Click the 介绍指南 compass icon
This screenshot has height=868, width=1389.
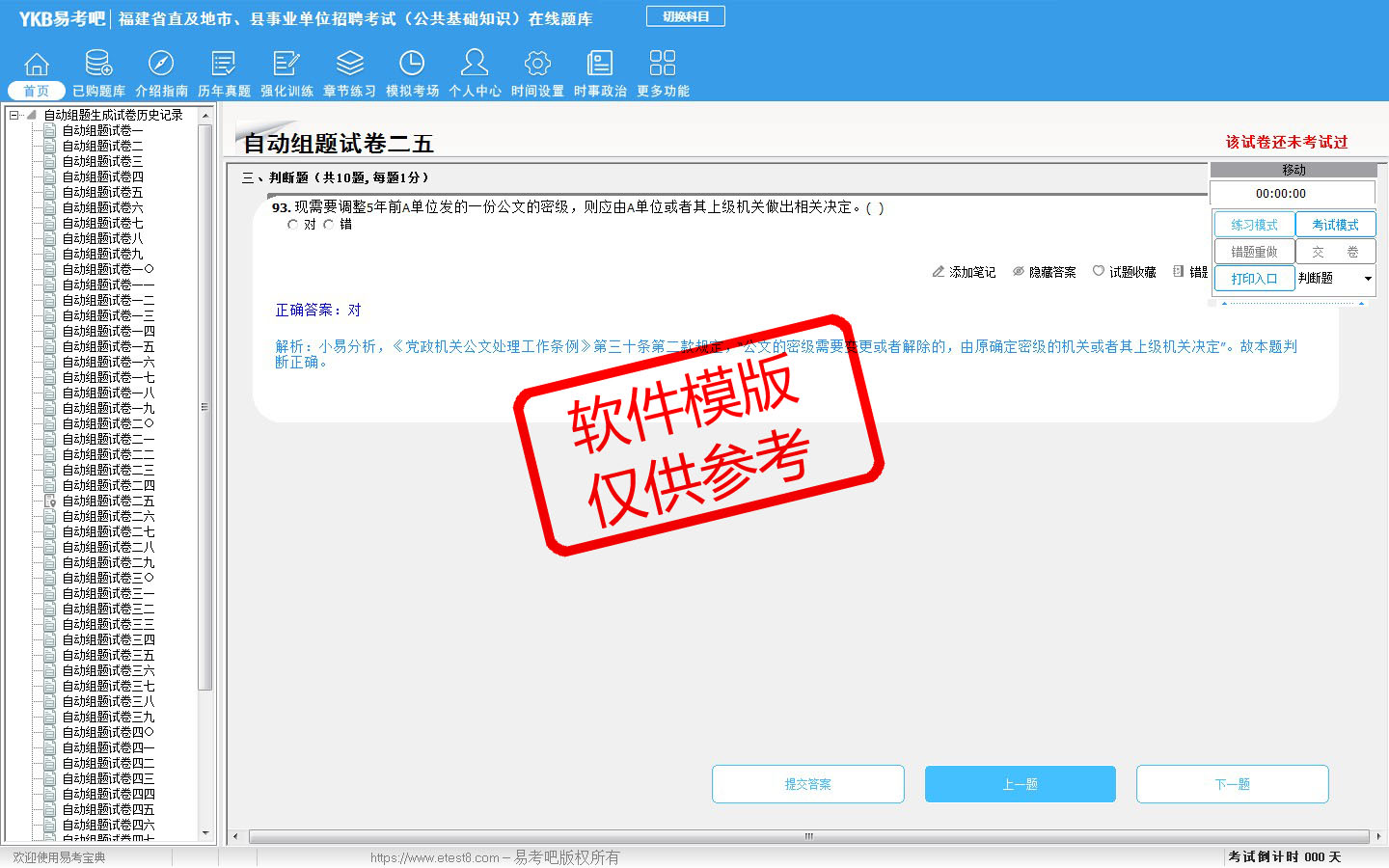click(x=161, y=65)
